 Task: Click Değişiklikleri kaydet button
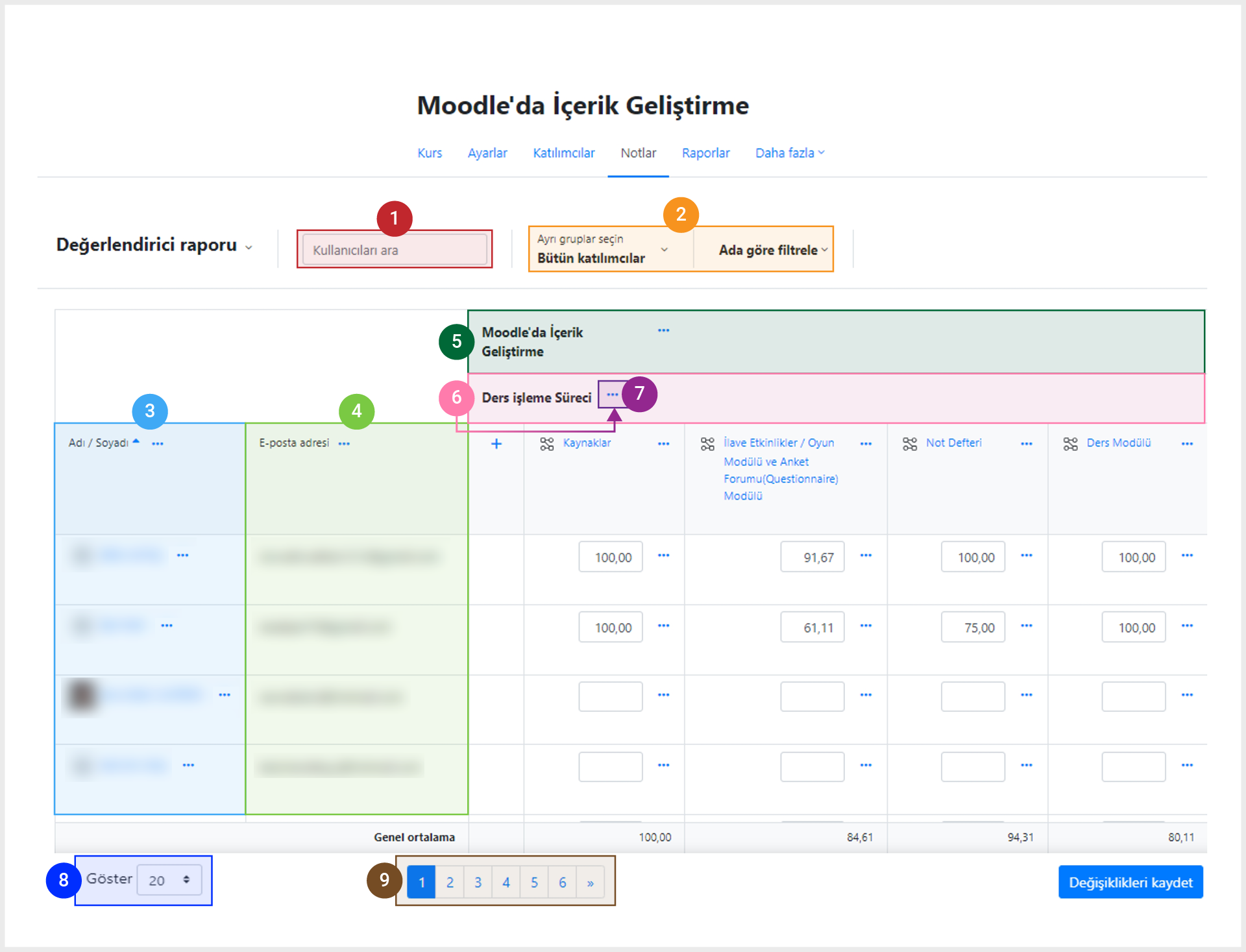[x=1130, y=883]
